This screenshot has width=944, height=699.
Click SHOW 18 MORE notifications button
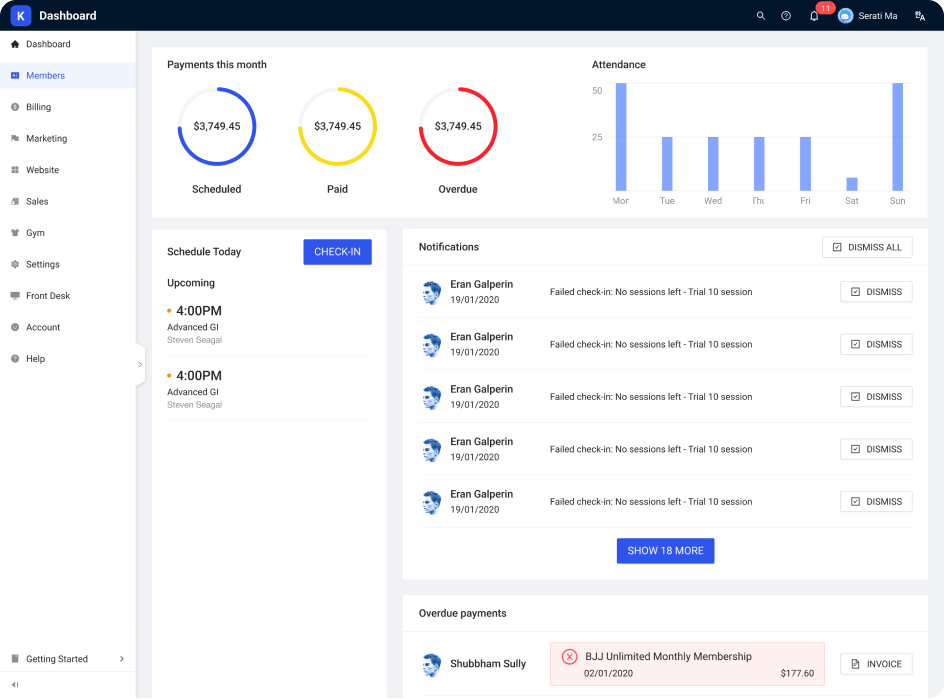tap(665, 551)
